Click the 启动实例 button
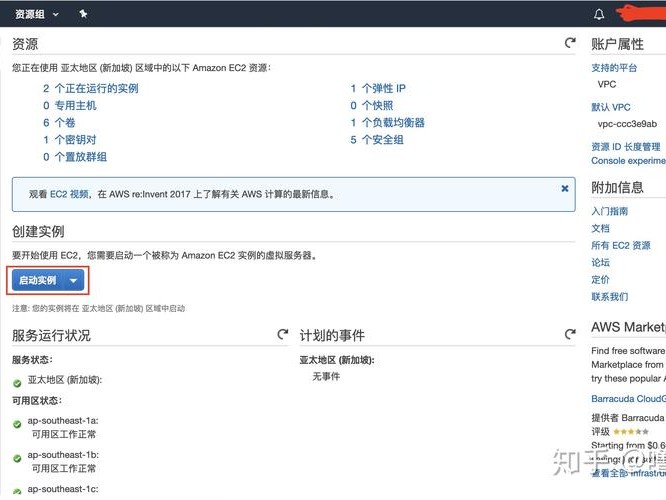 pos(37,280)
